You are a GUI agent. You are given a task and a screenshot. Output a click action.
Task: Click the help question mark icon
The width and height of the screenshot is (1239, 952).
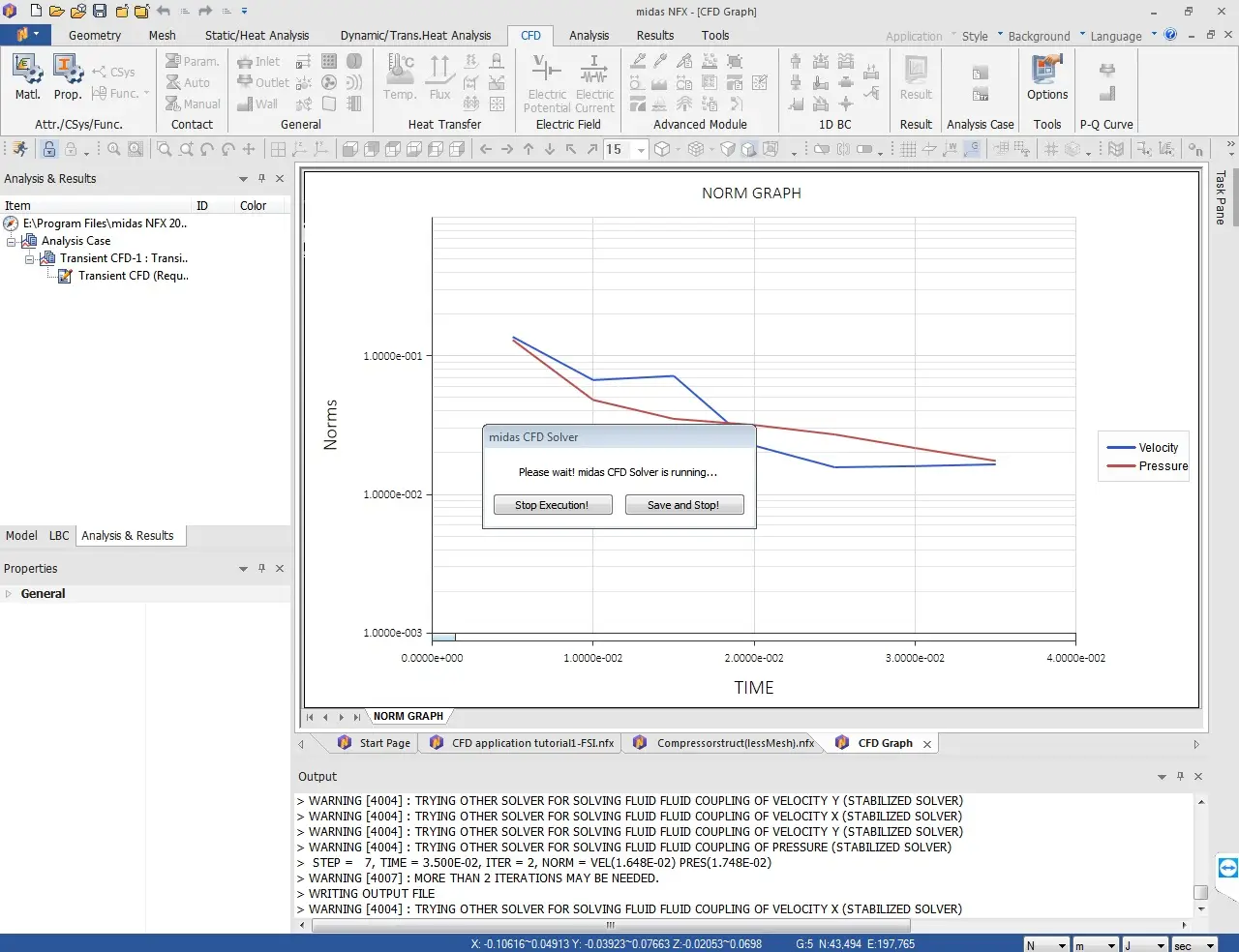[1170, 35]
